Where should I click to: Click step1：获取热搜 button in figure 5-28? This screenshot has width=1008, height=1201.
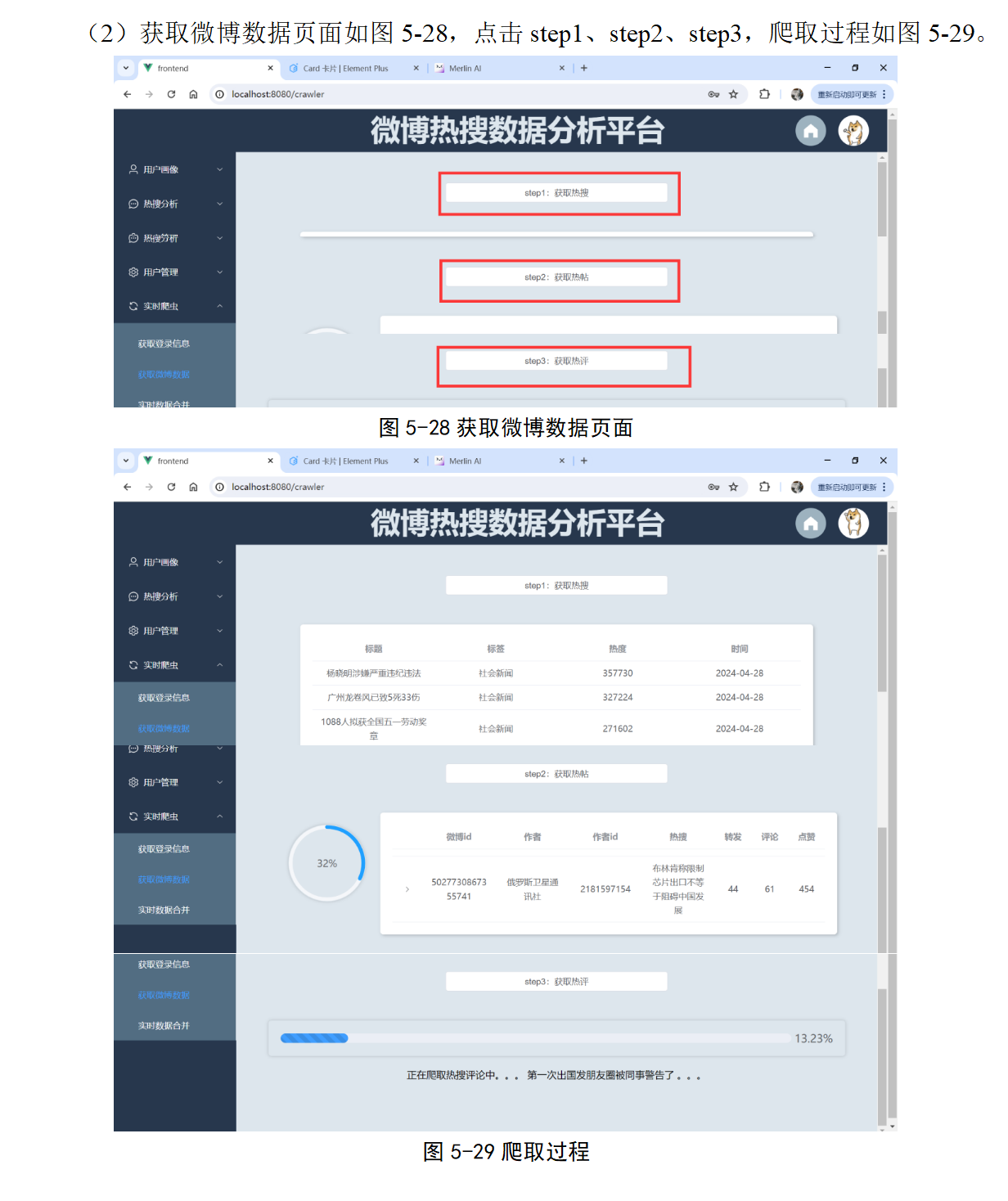coord(556,193)
